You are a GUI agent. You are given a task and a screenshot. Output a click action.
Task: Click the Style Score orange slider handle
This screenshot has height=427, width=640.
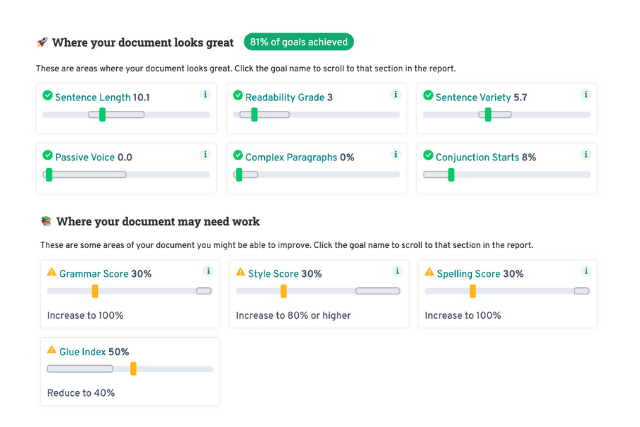(283, 291)
